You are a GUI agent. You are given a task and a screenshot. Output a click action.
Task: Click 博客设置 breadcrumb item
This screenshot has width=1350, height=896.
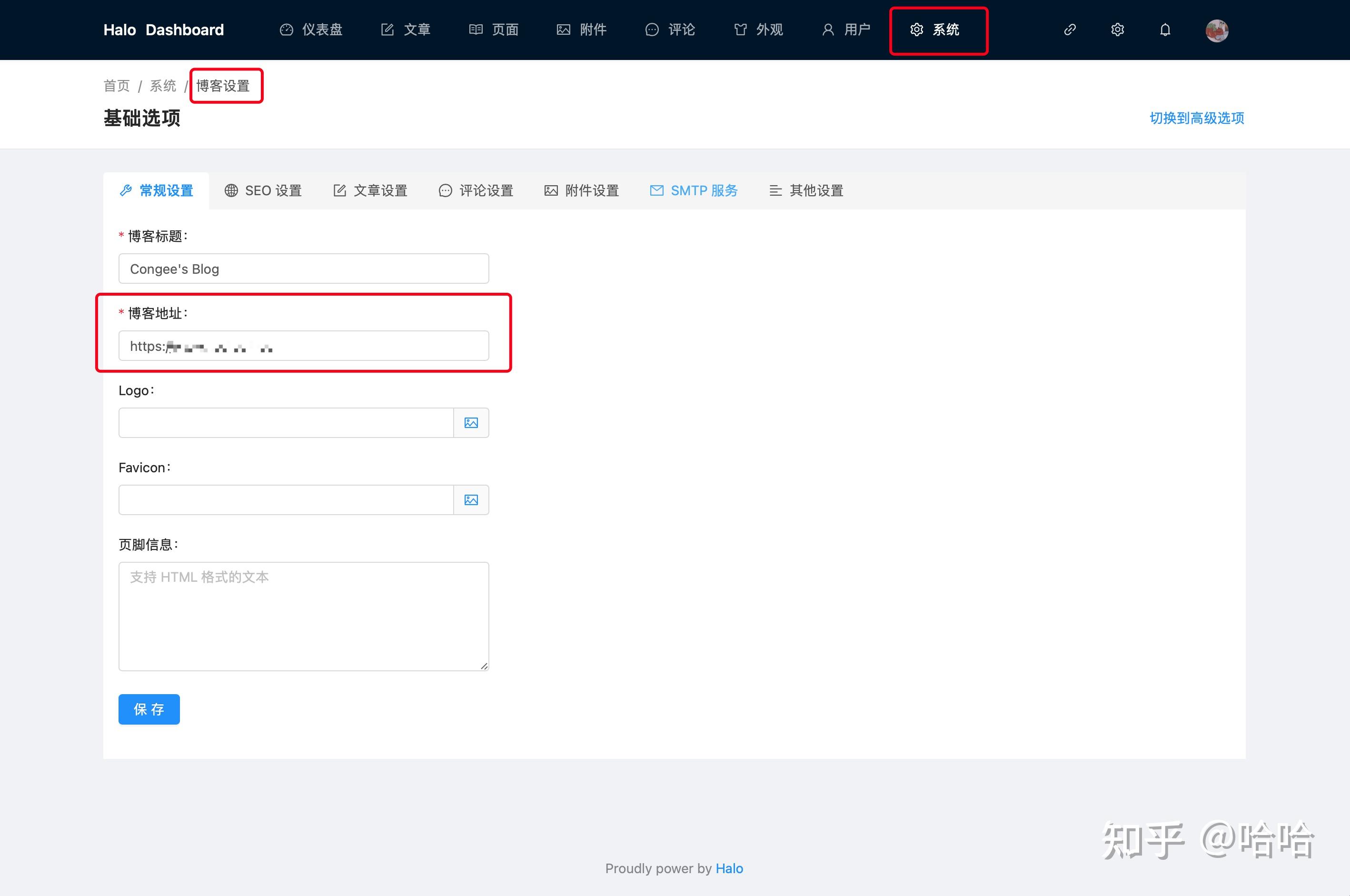(x=223, y=86)
